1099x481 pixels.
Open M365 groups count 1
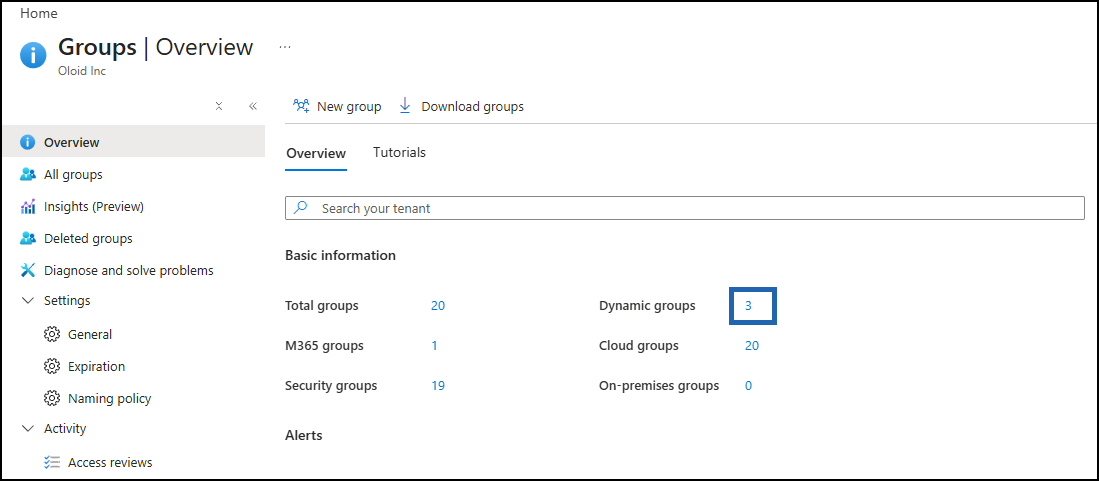(435, 346)
